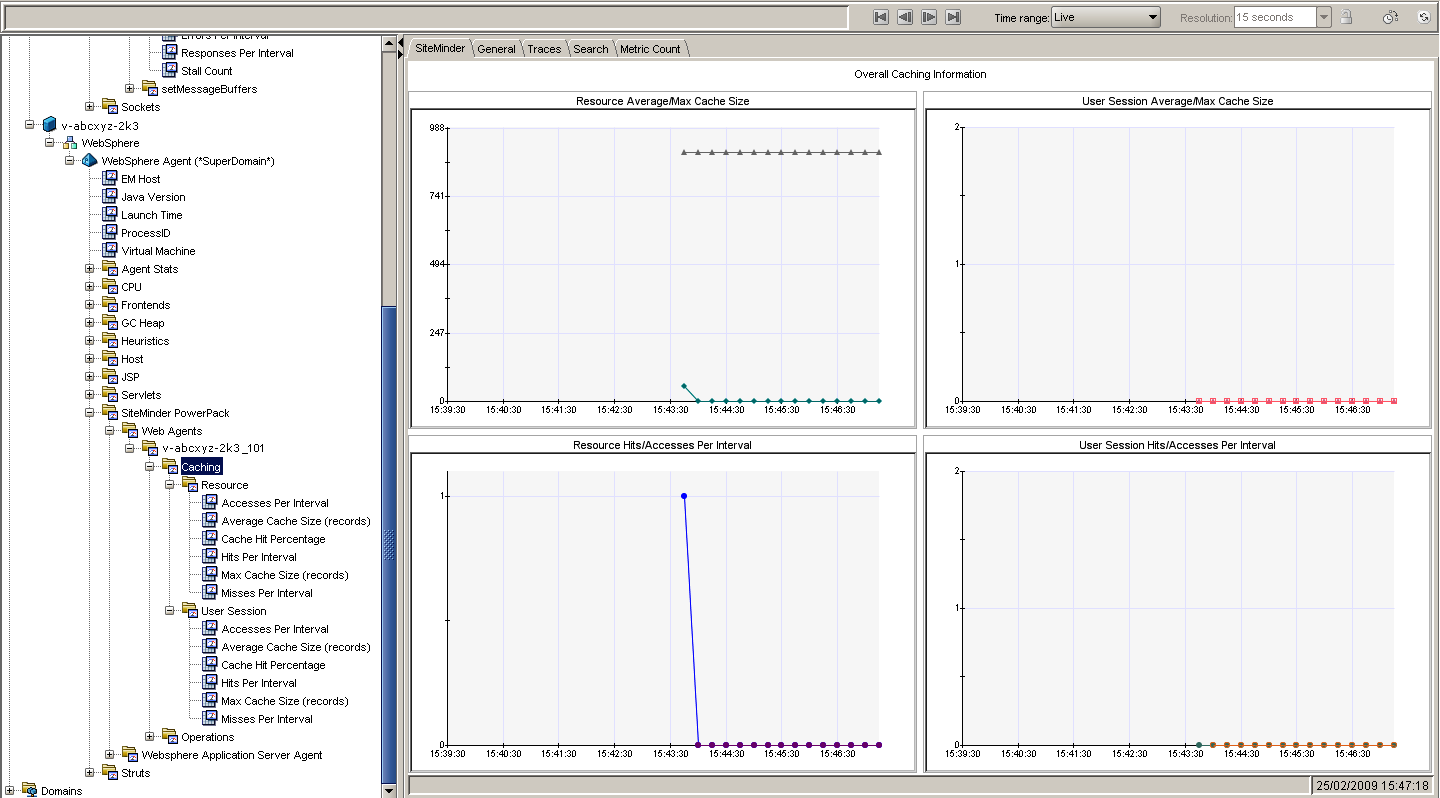The width and height of the screenshot is (1440, 798).
Task: Click the step-forward playback button
Action: [x=929, y=17]
